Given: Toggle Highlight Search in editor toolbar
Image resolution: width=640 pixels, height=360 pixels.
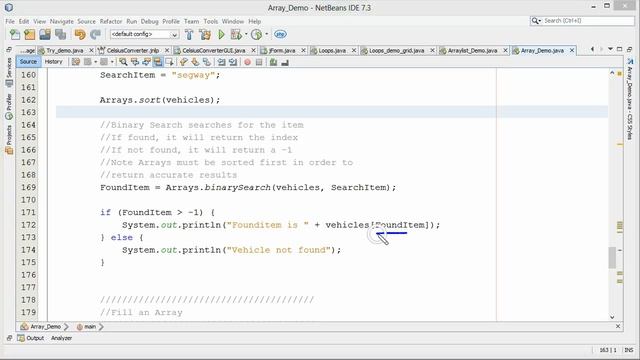Looking at the screenshot, I should [158, 62].
